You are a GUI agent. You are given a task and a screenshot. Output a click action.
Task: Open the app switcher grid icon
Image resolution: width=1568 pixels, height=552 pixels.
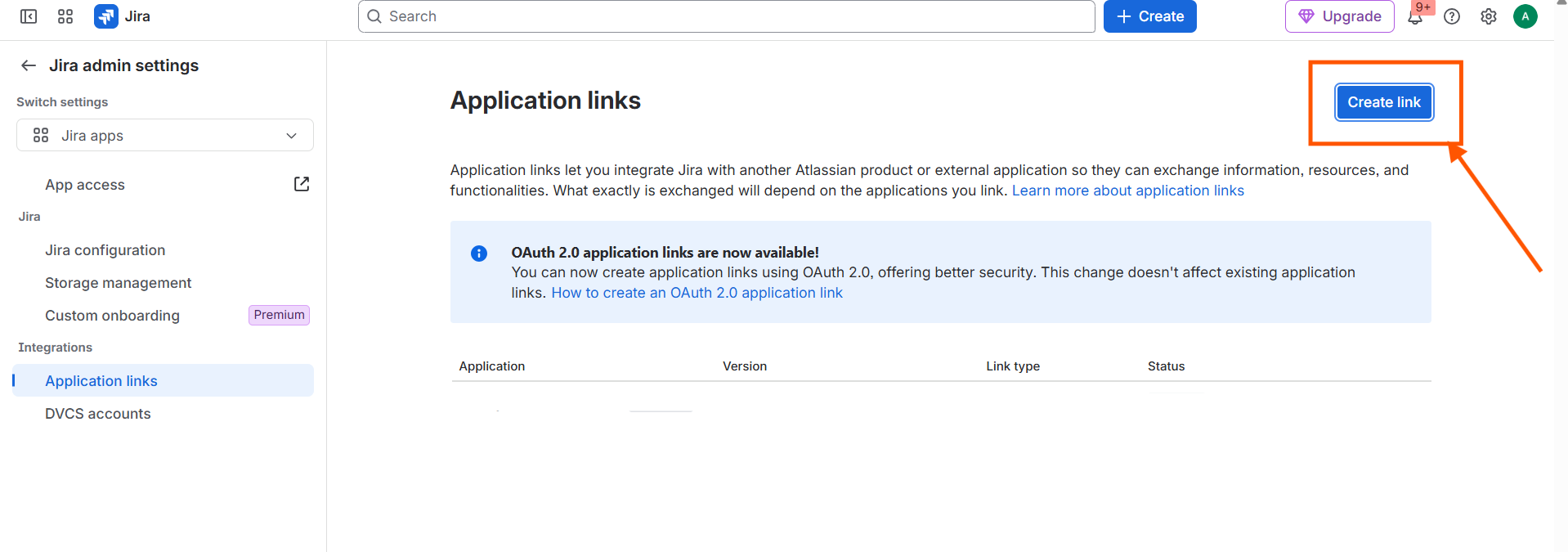(x=65, y=16)
